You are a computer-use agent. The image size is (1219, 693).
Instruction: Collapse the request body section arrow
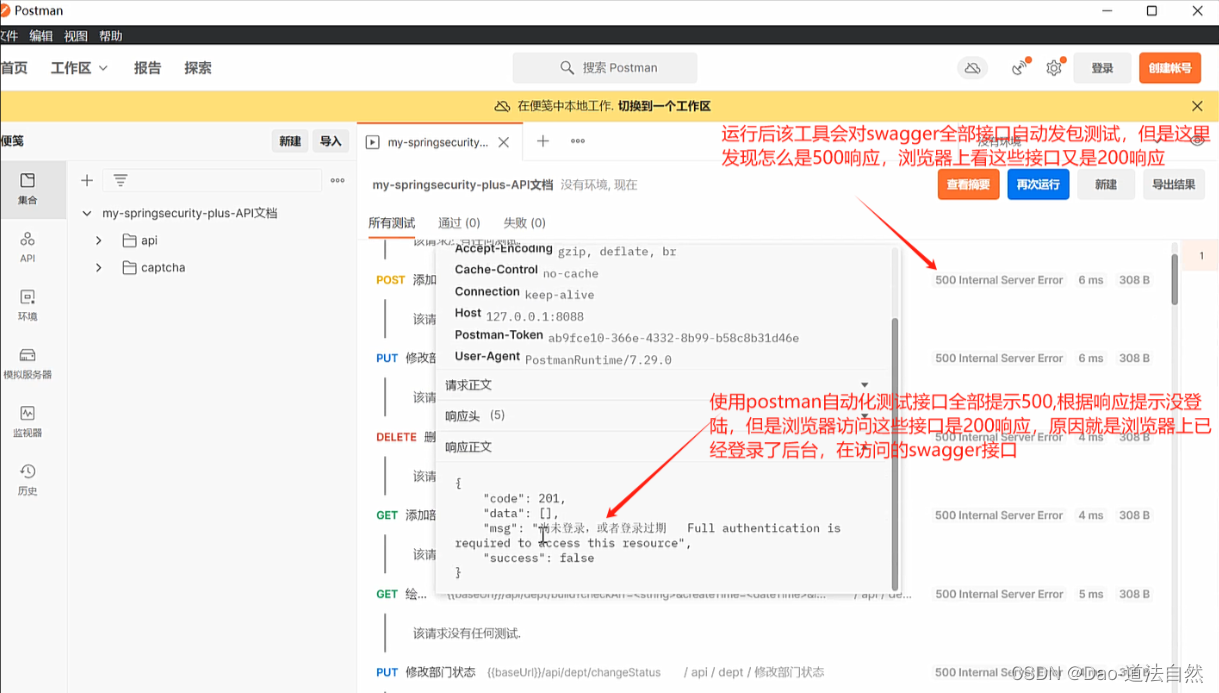coord(865,385)
